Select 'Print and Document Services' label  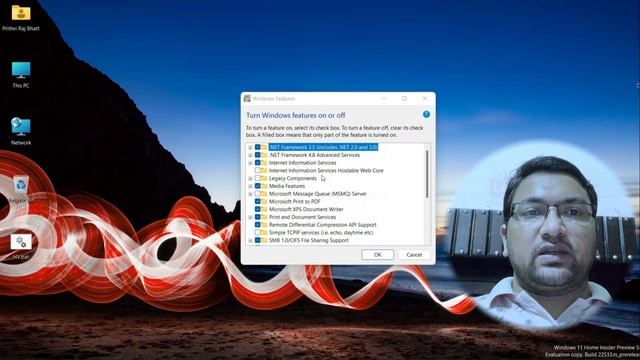pos(302,217)
